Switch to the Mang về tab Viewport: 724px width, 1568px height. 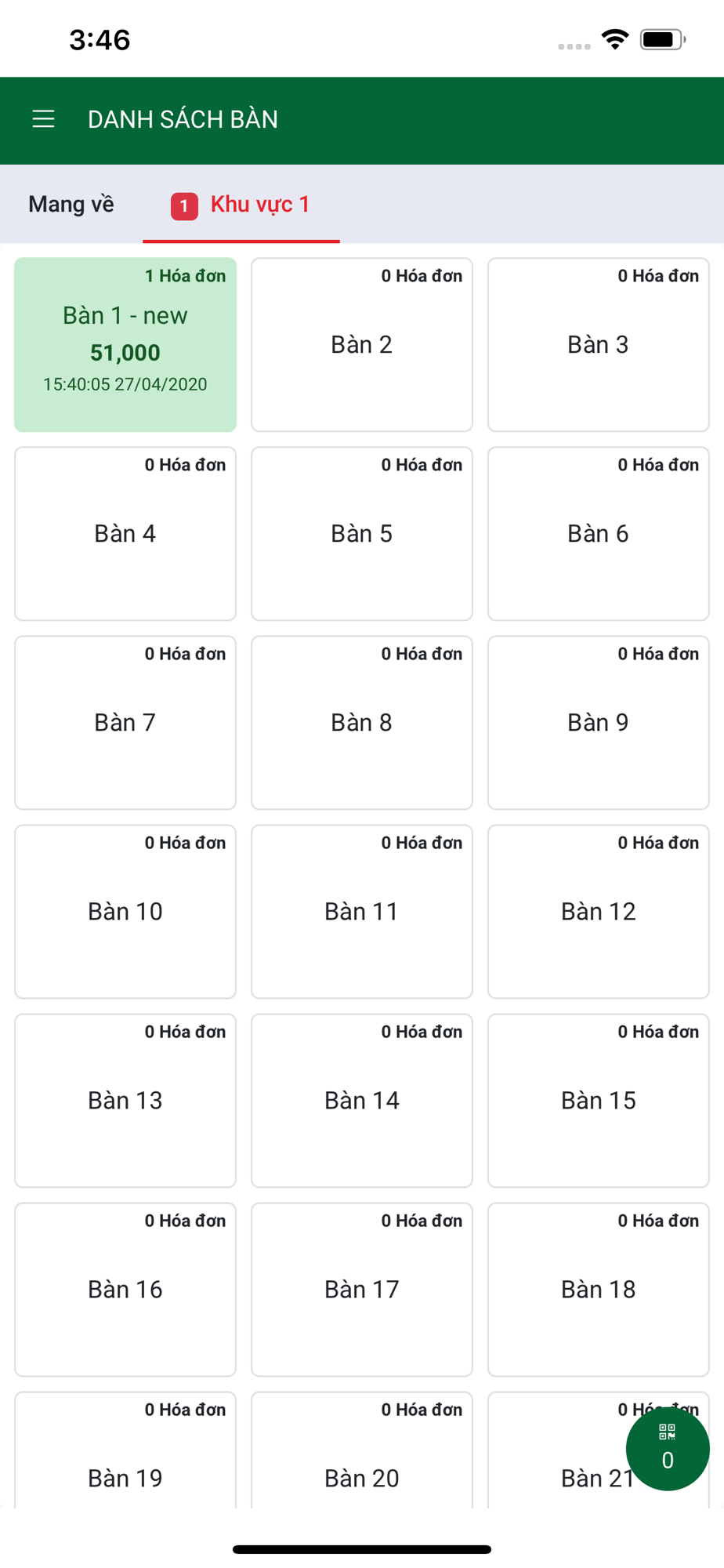(x=71, y=204)
